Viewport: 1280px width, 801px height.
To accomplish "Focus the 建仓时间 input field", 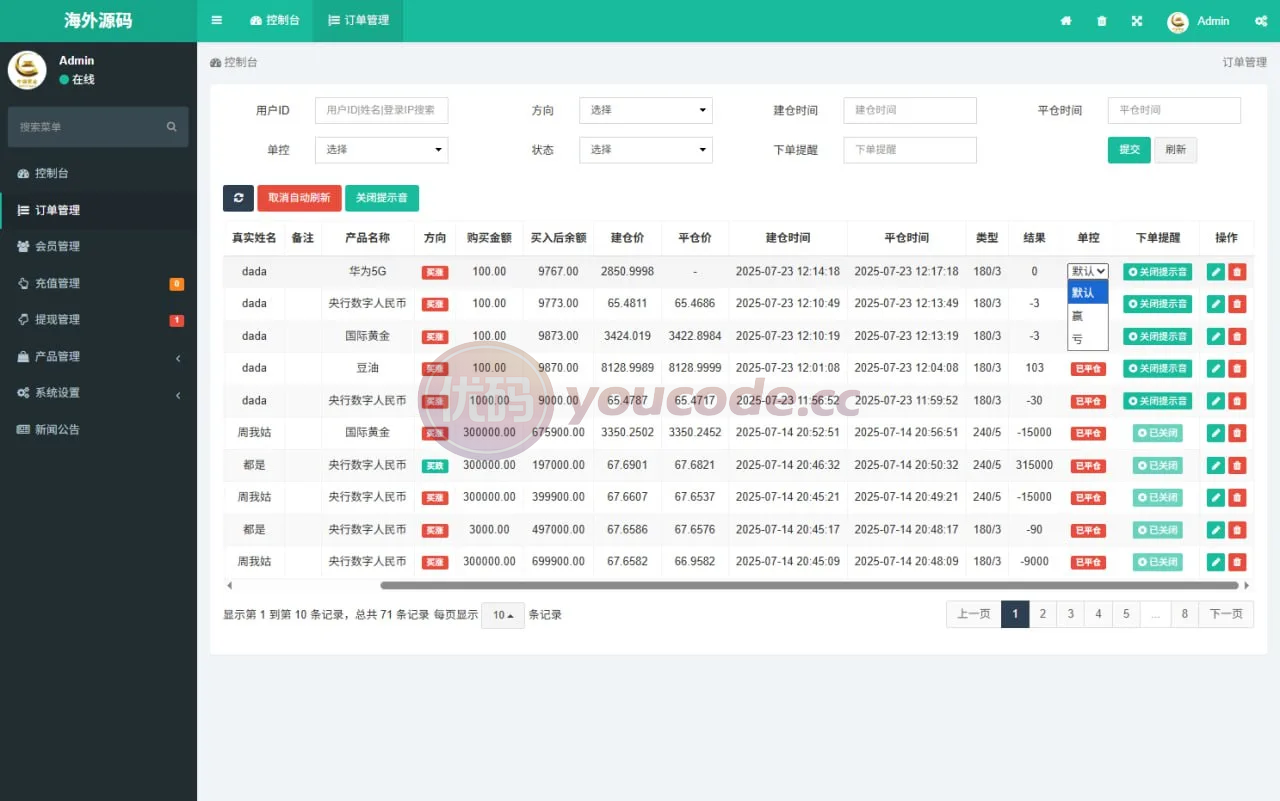I will pyautogui.click(x=910, y=110).
